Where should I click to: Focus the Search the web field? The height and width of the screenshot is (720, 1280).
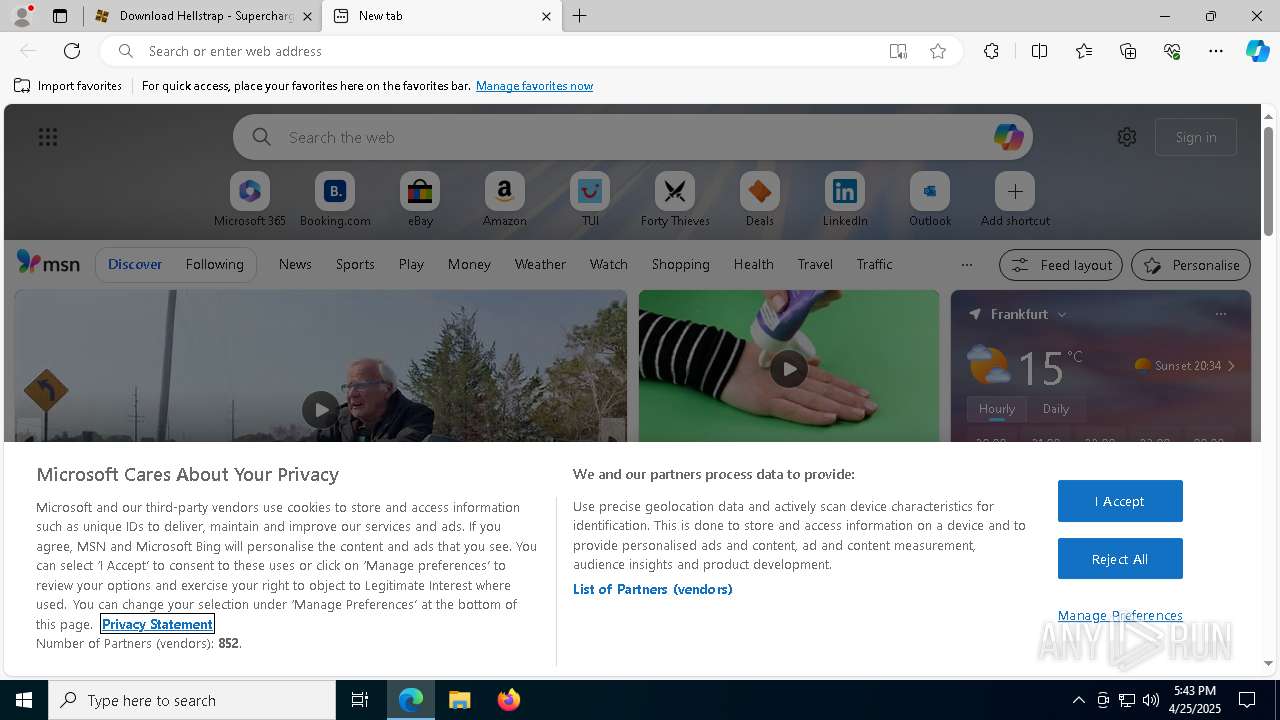point(632,137)
